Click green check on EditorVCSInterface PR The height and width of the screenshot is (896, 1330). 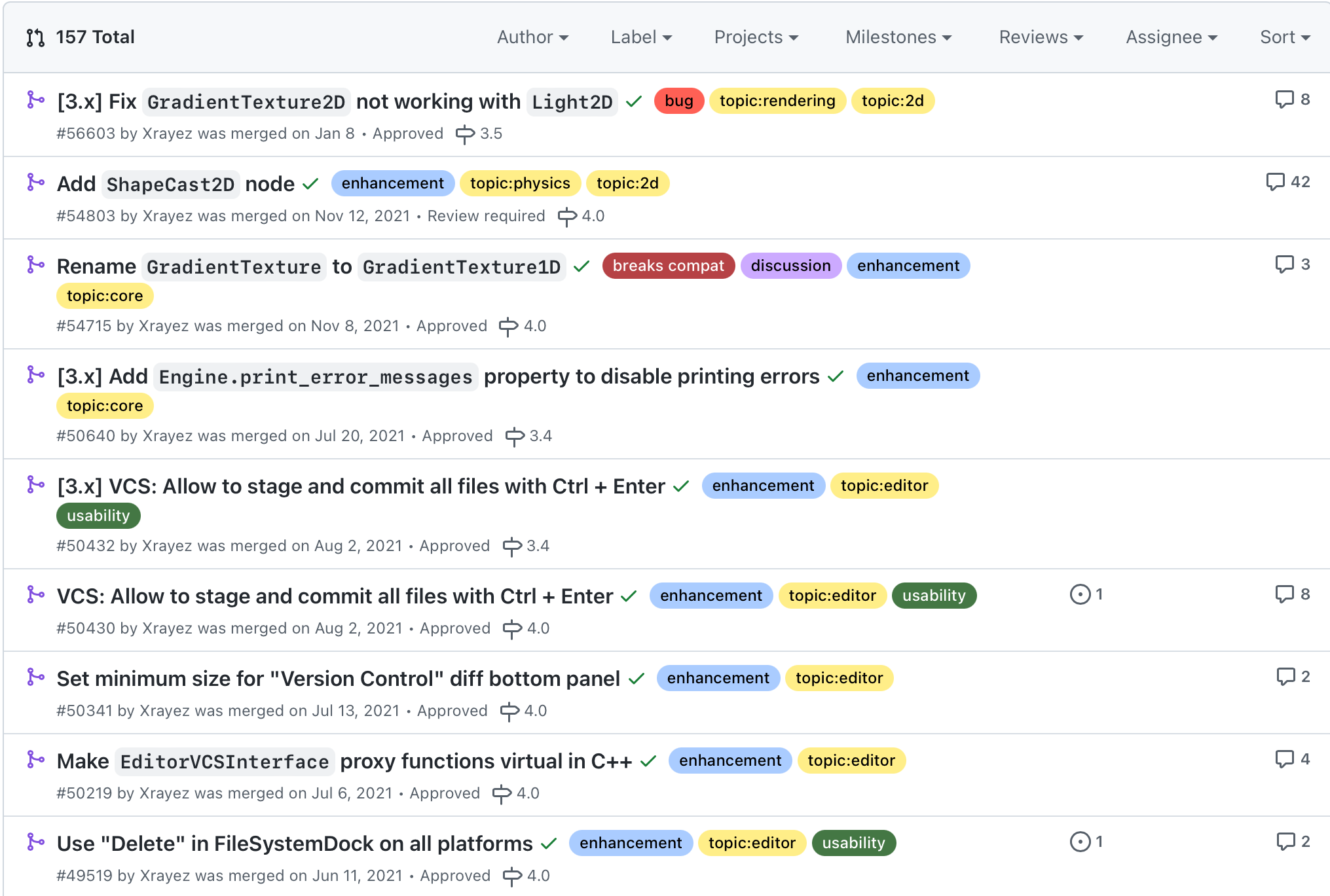click(648, 762)
